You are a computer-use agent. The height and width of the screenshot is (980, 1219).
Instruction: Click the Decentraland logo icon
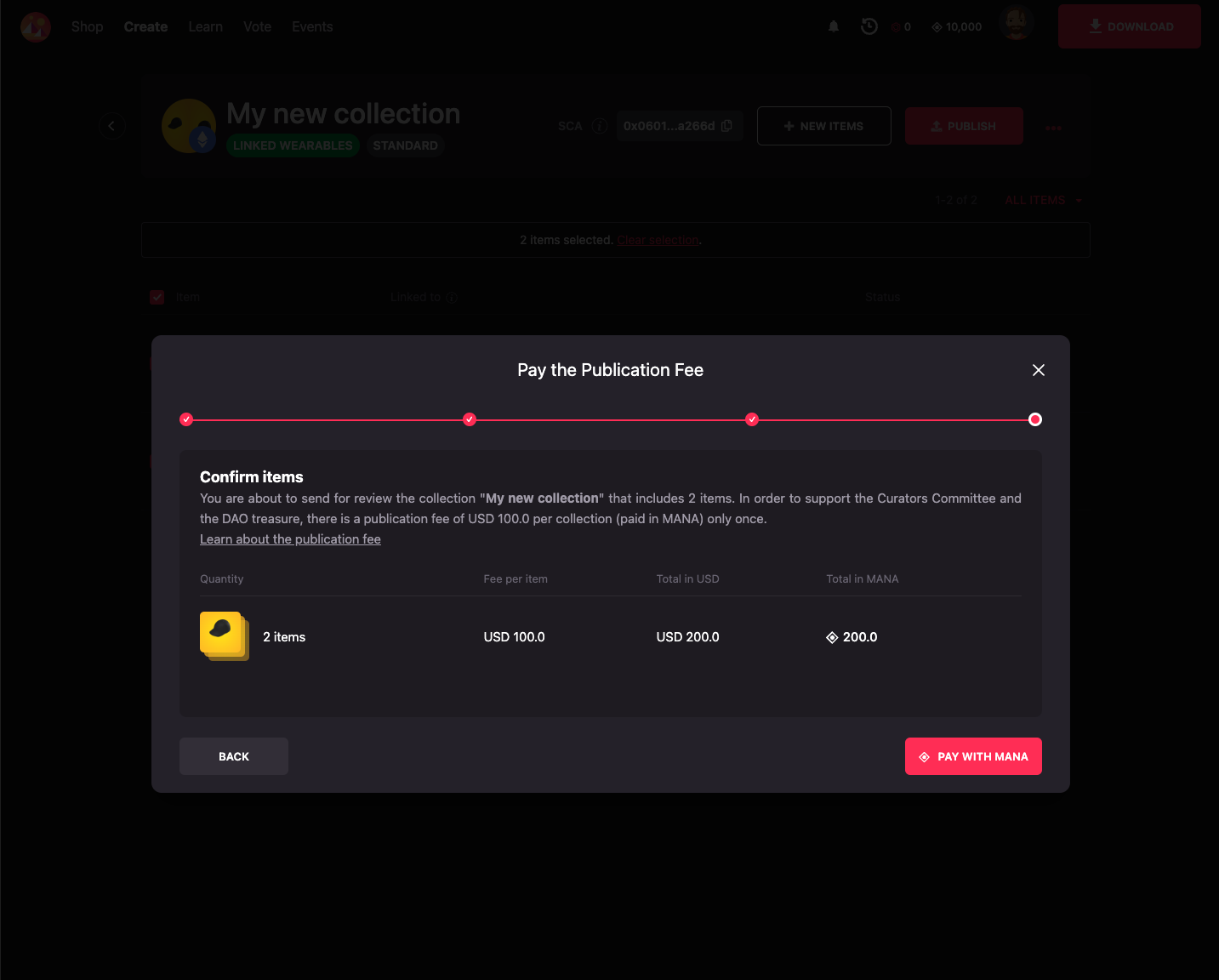pyautogui.click(x=36, y=26)
